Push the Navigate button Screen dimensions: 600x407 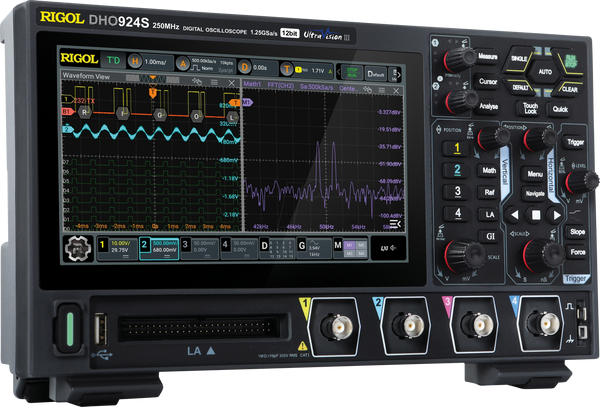pyautogui.click(x=535, y=194)
